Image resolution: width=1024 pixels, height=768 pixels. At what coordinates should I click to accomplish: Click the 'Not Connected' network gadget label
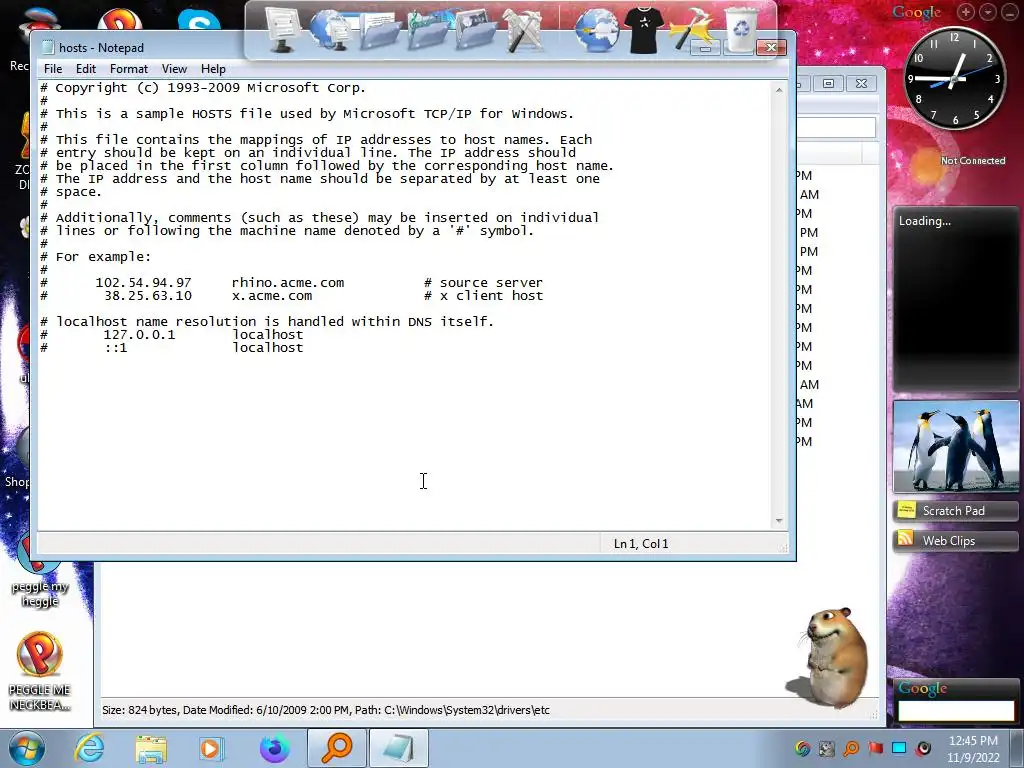coord(972,161)
